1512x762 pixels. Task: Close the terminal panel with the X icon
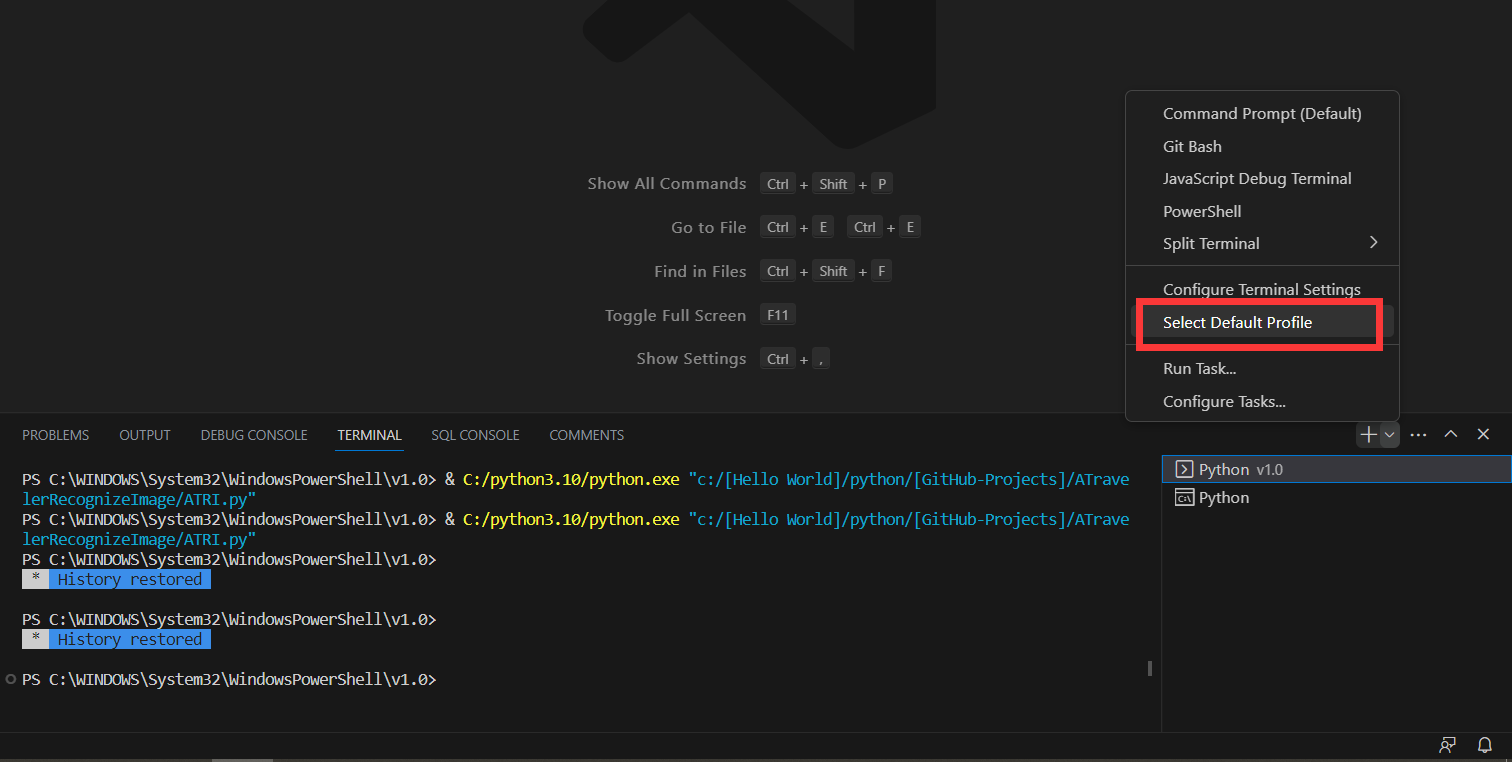[1483, 434]
